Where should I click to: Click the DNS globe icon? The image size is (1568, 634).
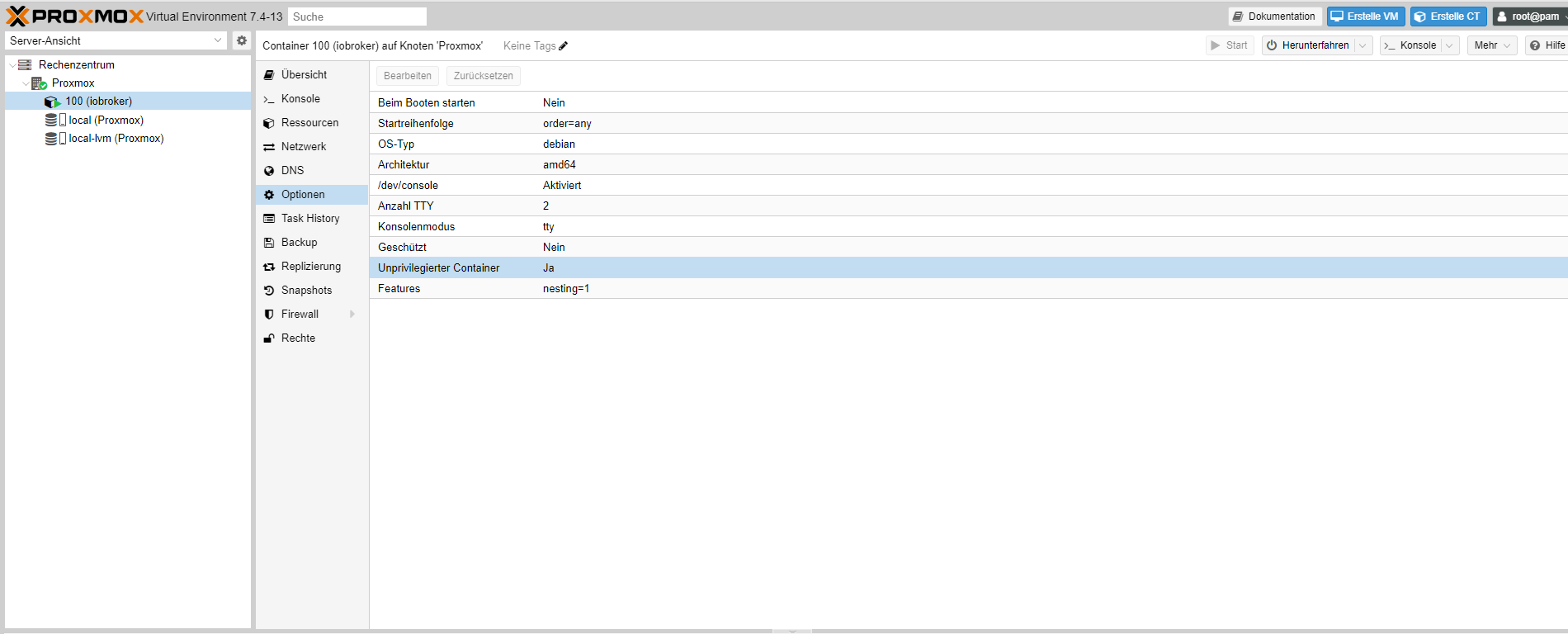click(x=269, y=171)
